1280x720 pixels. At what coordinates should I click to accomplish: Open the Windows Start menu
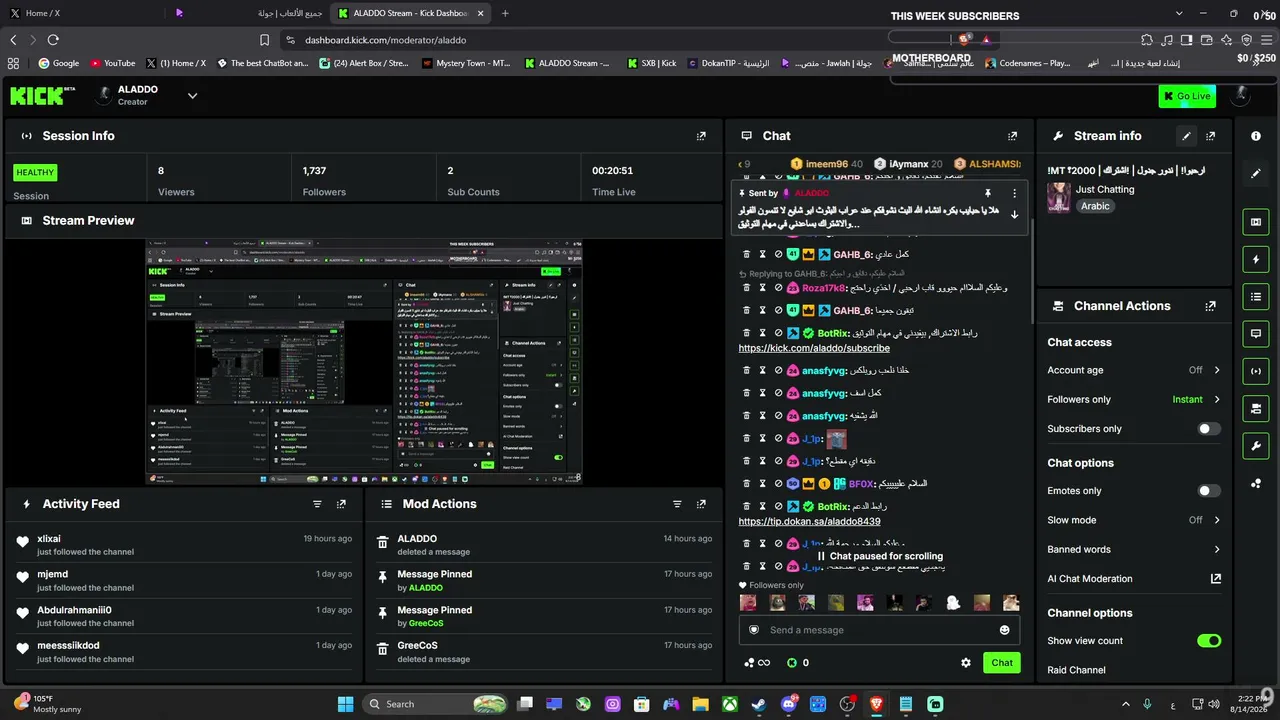coord(345,704)
